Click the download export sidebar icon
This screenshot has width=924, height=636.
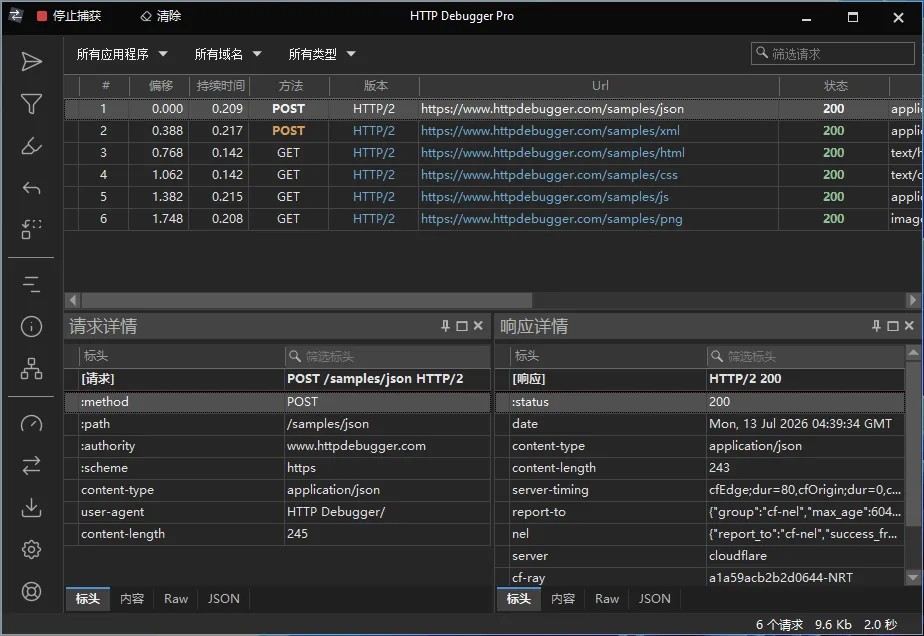[31, 508]
